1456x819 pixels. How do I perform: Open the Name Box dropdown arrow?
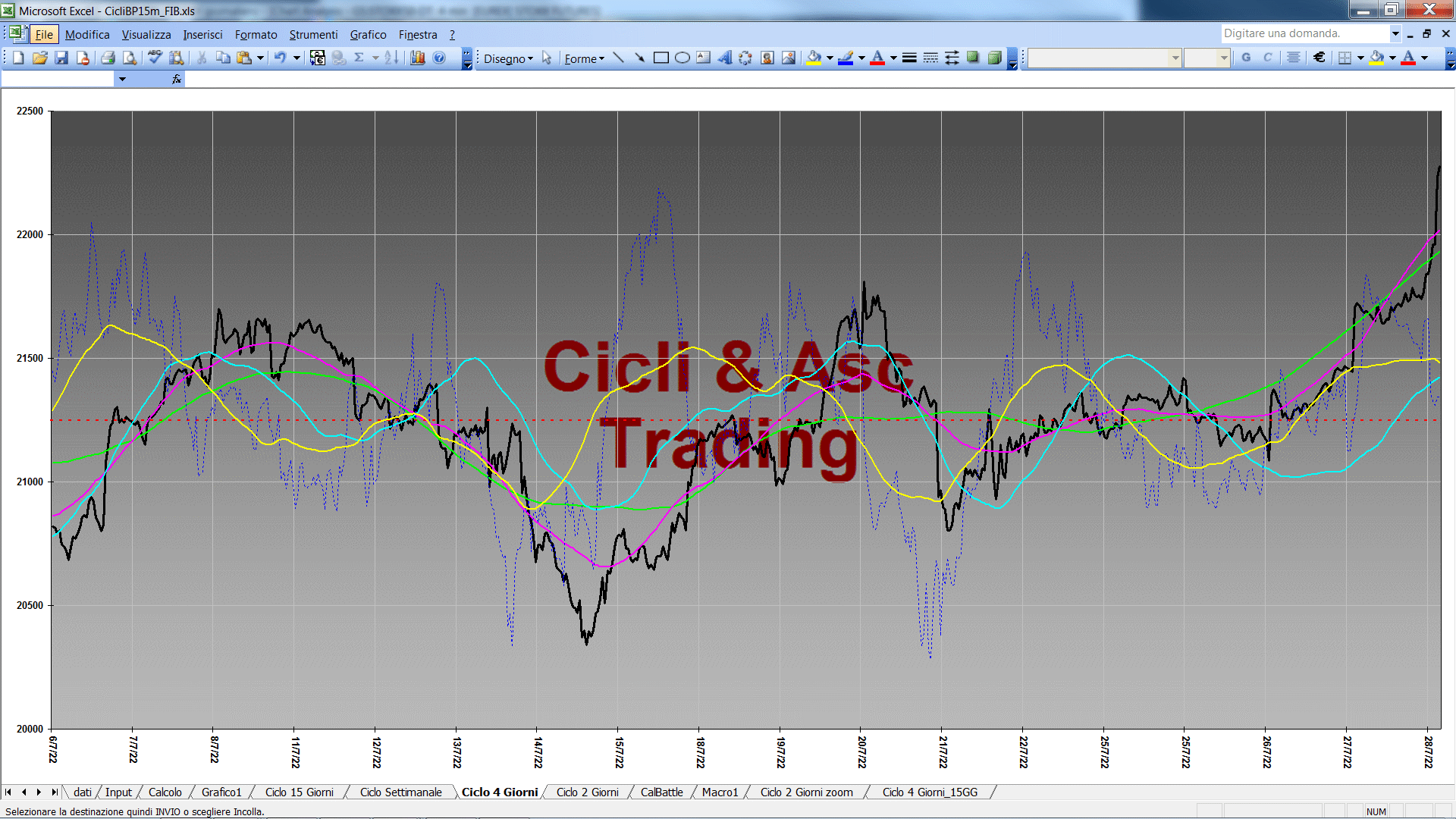click(122, 79)
